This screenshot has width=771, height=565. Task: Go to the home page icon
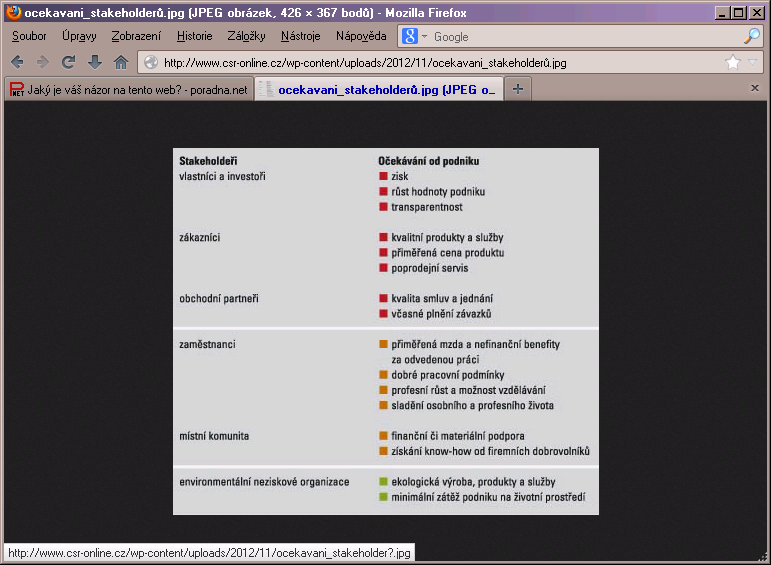(x=121, y=62)
